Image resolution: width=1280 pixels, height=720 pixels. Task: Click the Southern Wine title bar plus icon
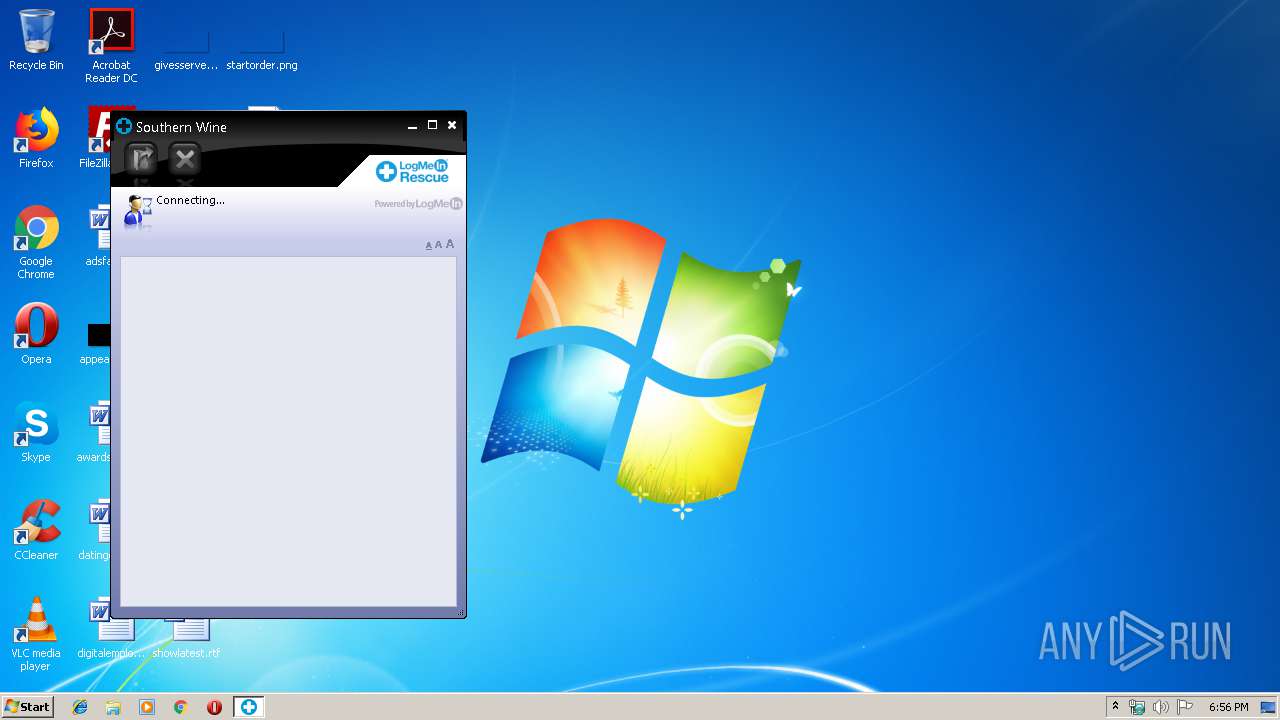click(x=124, y=126)
